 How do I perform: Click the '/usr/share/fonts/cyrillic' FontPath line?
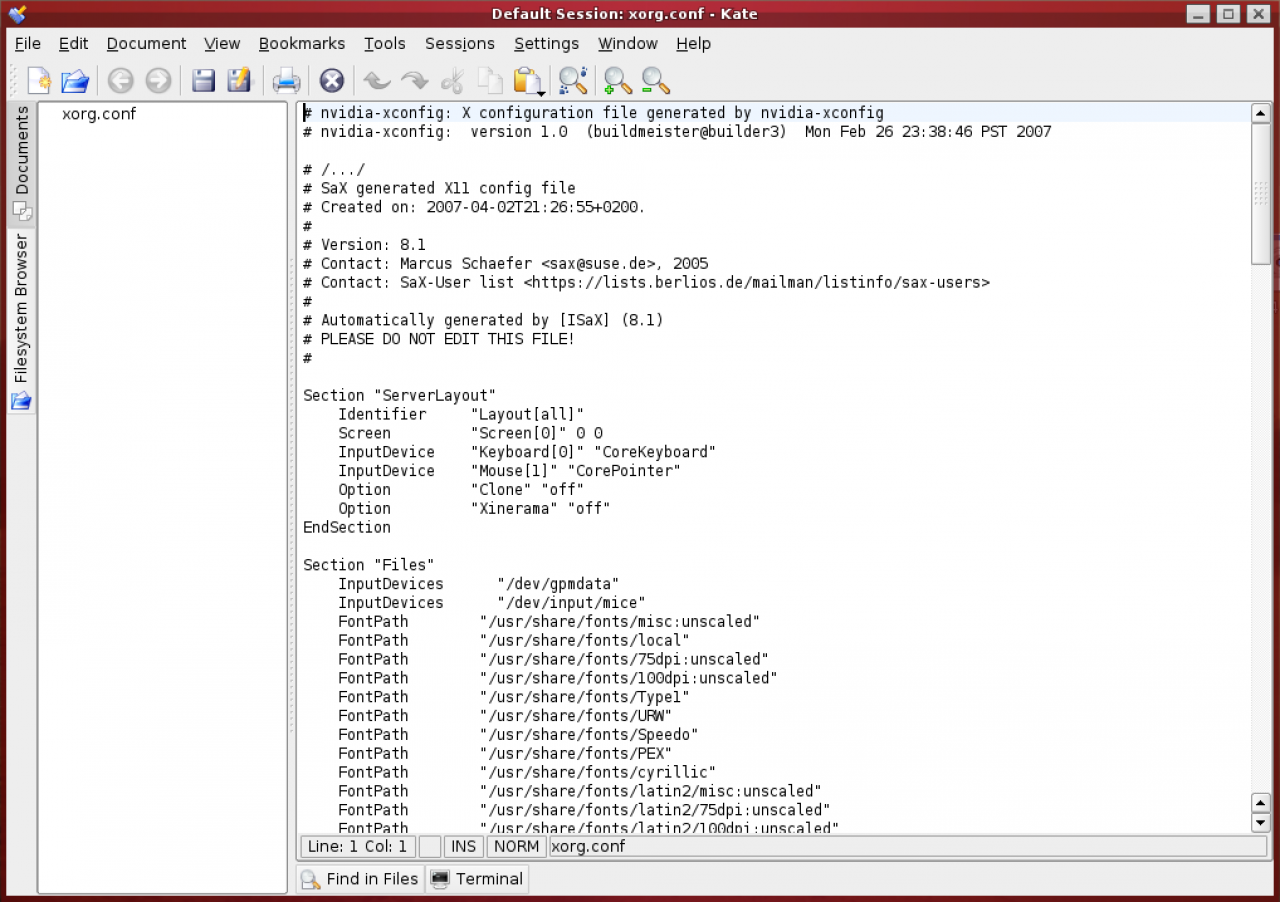[527, 772]
